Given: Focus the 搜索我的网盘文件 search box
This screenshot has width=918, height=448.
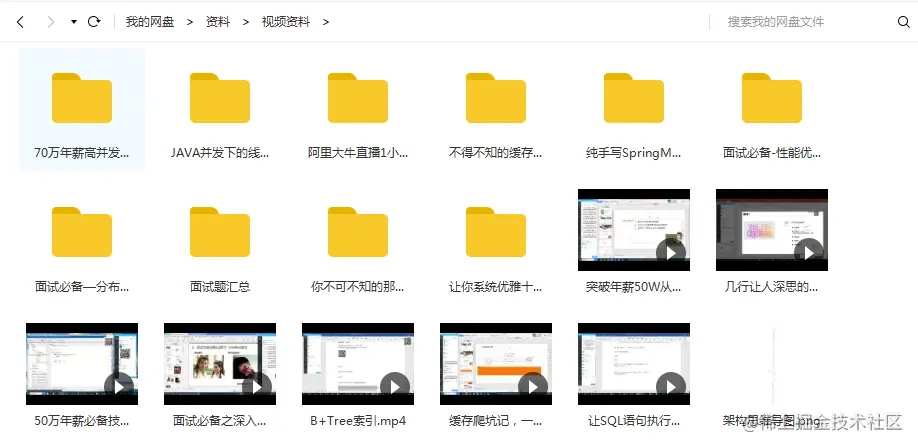Looking at the screenshot, I should pyautogui.click(x=802, y=22).
